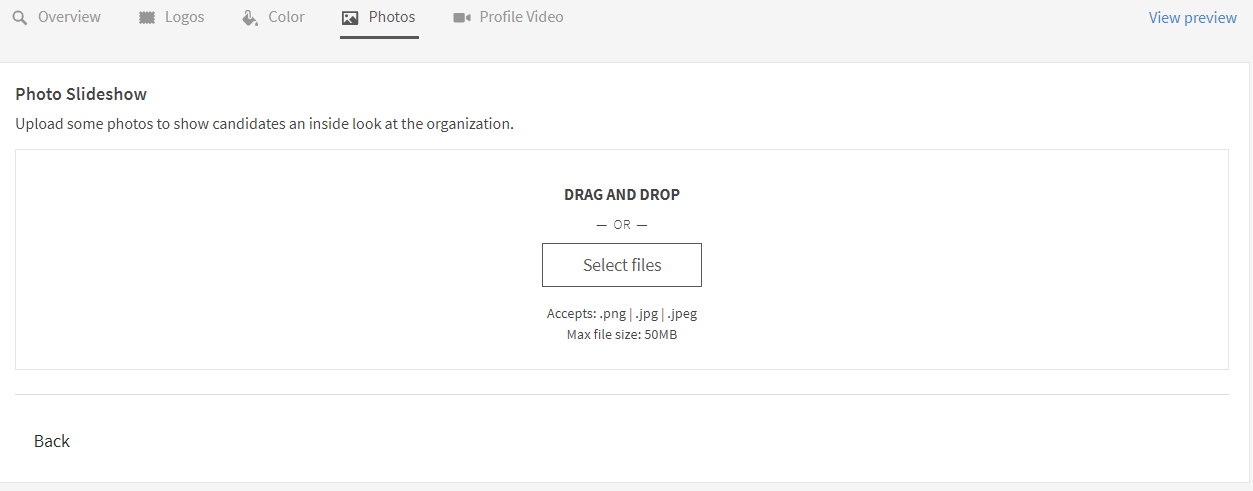This screenshot has height=491, width=1253.
Task: Go to the Color tab
Action: pyautogui.click(x=286, y=17)
